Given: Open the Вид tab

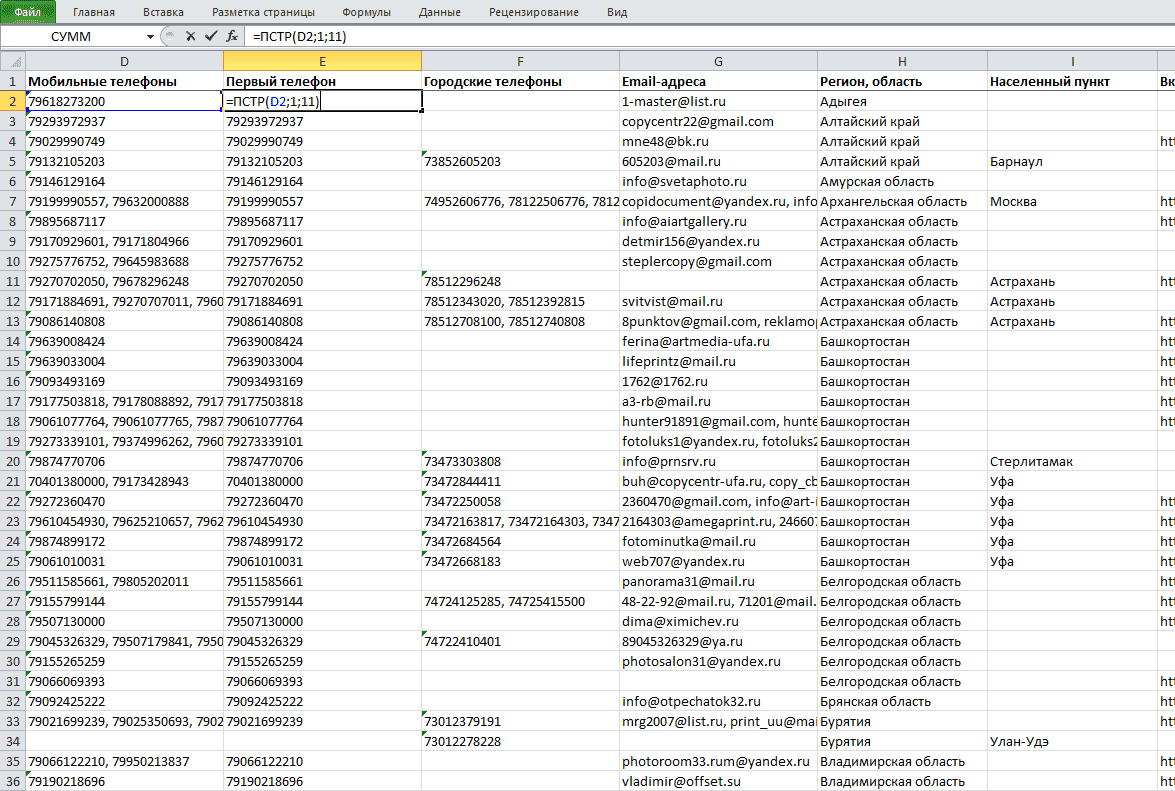Looking at the screenshot, I should [617, 12].
